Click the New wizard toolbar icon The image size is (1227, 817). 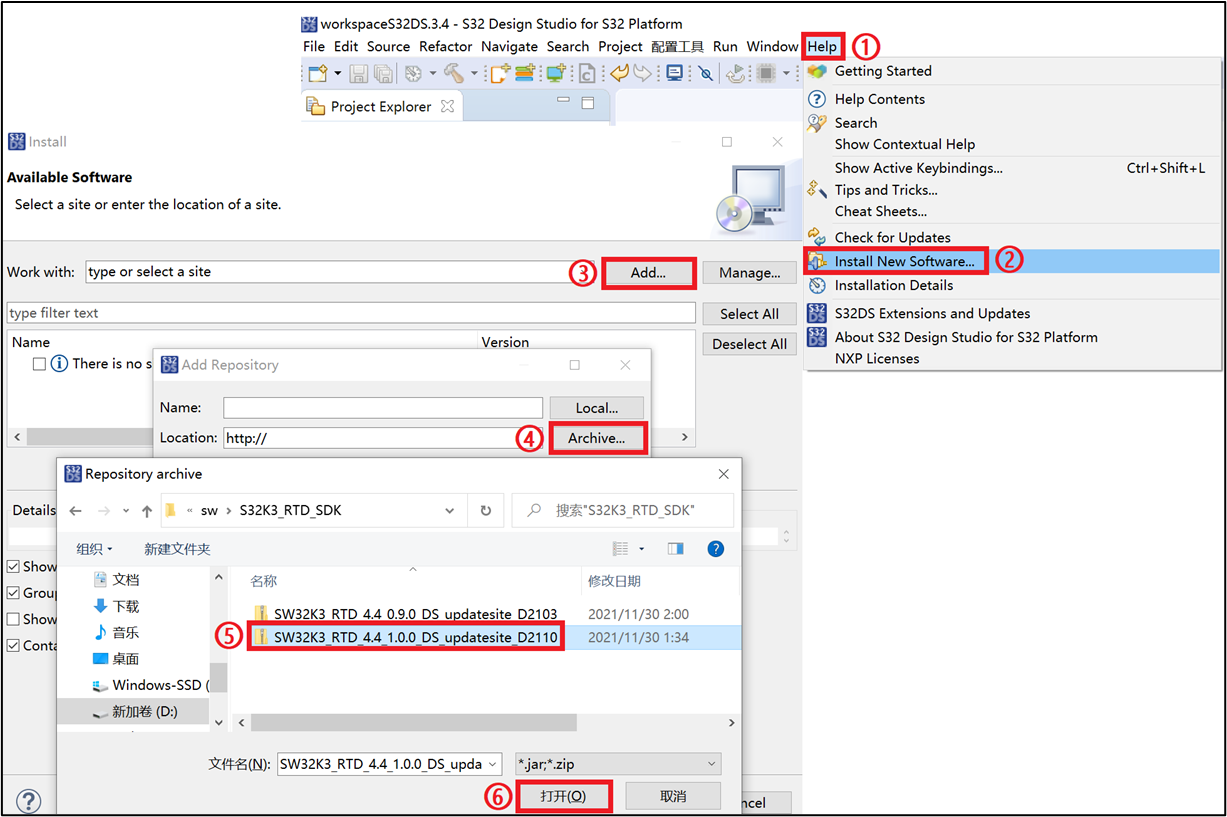(318, 73)
